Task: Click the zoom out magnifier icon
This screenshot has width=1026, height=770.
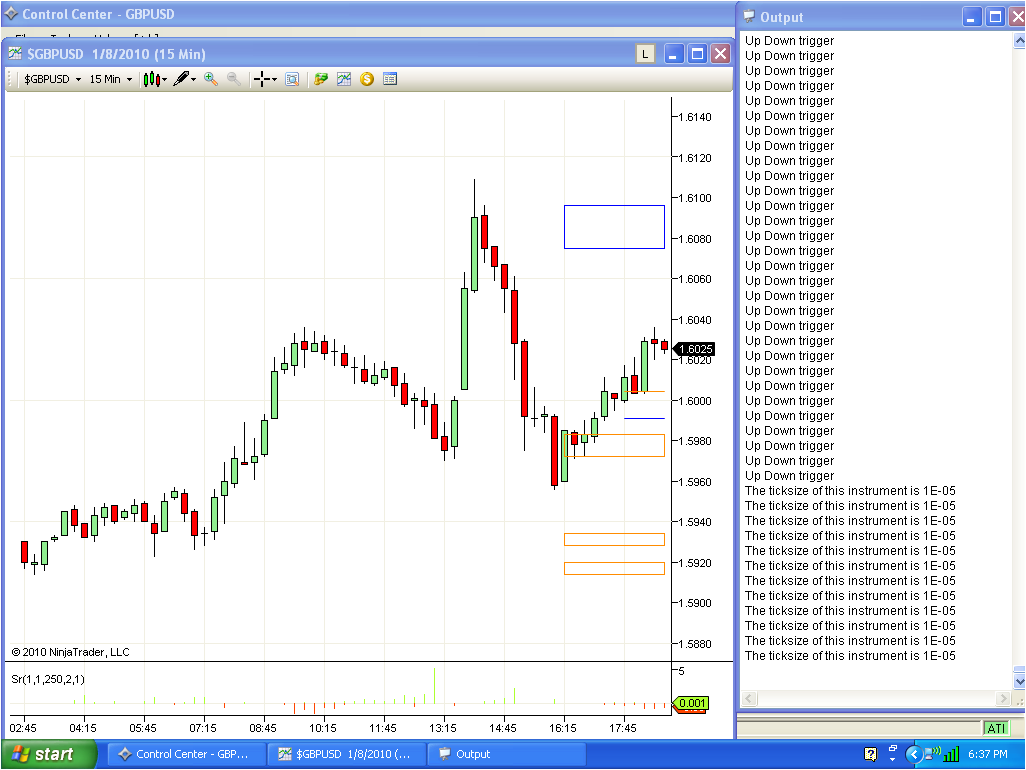Action: click(x=233, y=79)
